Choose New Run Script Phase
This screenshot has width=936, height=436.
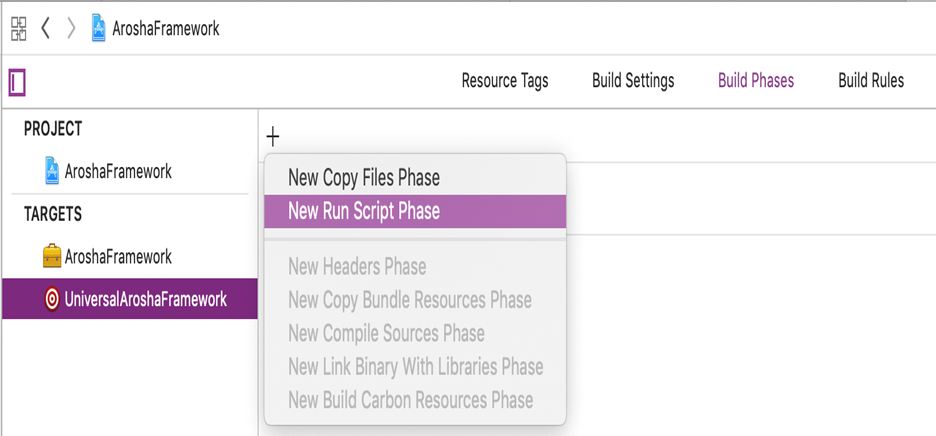[x=415, y=211]
